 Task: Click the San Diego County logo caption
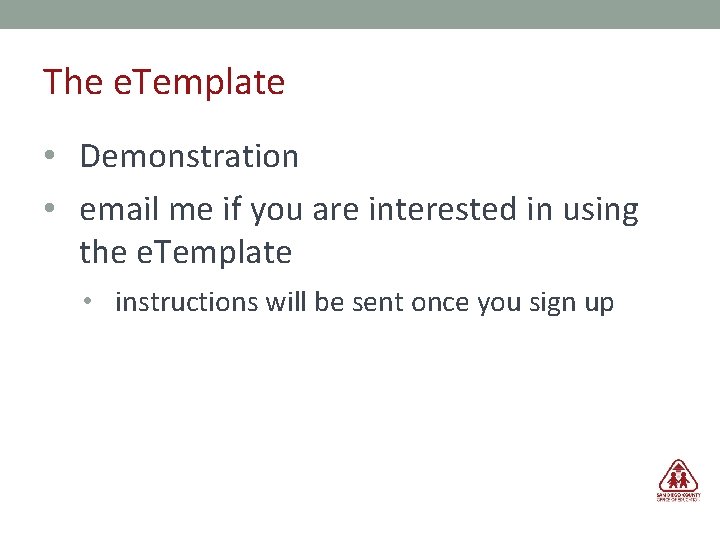click(x=678, y=497)
